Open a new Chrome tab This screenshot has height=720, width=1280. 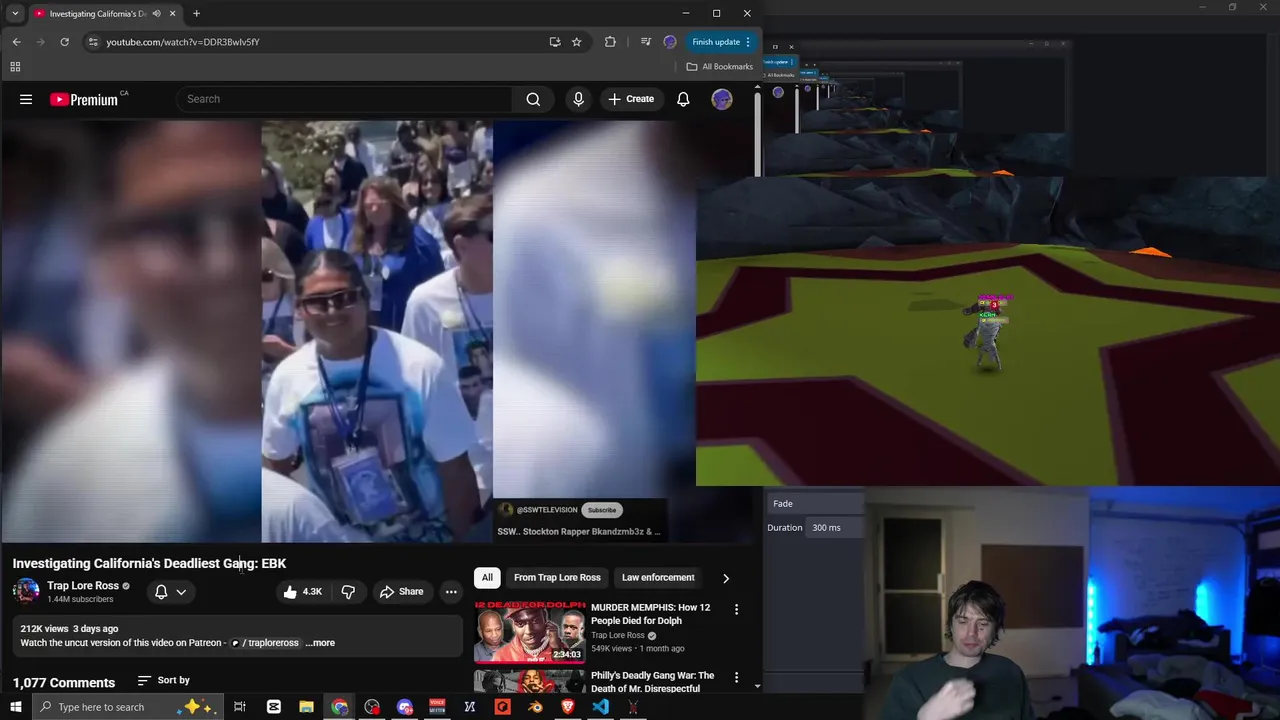tap(196, 13)
